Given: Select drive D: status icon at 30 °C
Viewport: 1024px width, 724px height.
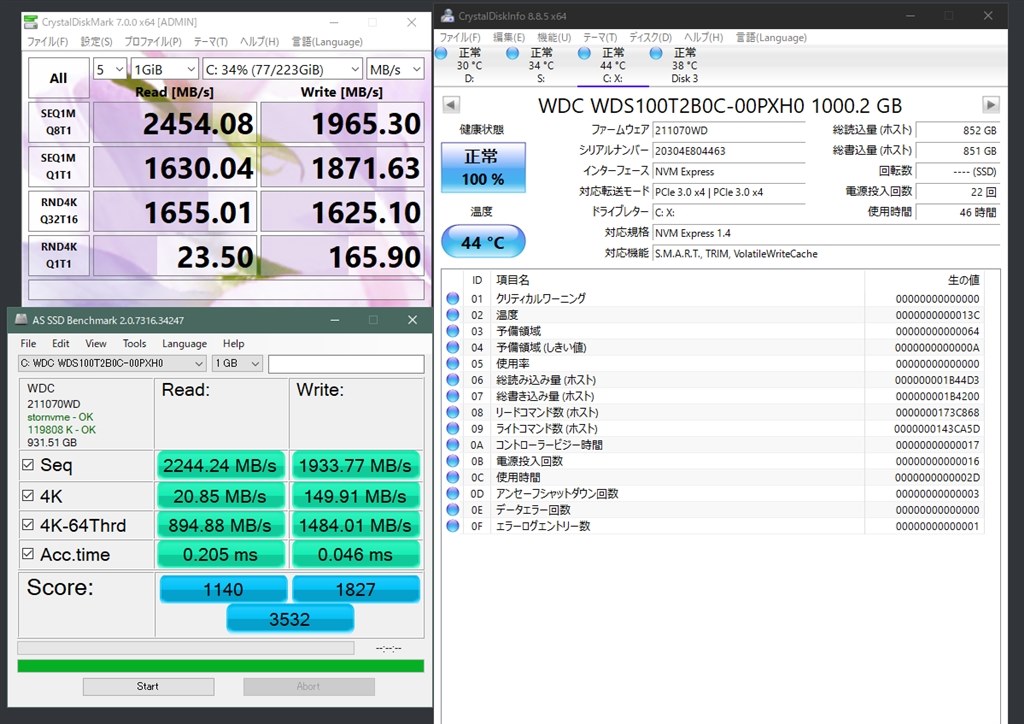Looking at the screenshot, I should tap(441, 54).
